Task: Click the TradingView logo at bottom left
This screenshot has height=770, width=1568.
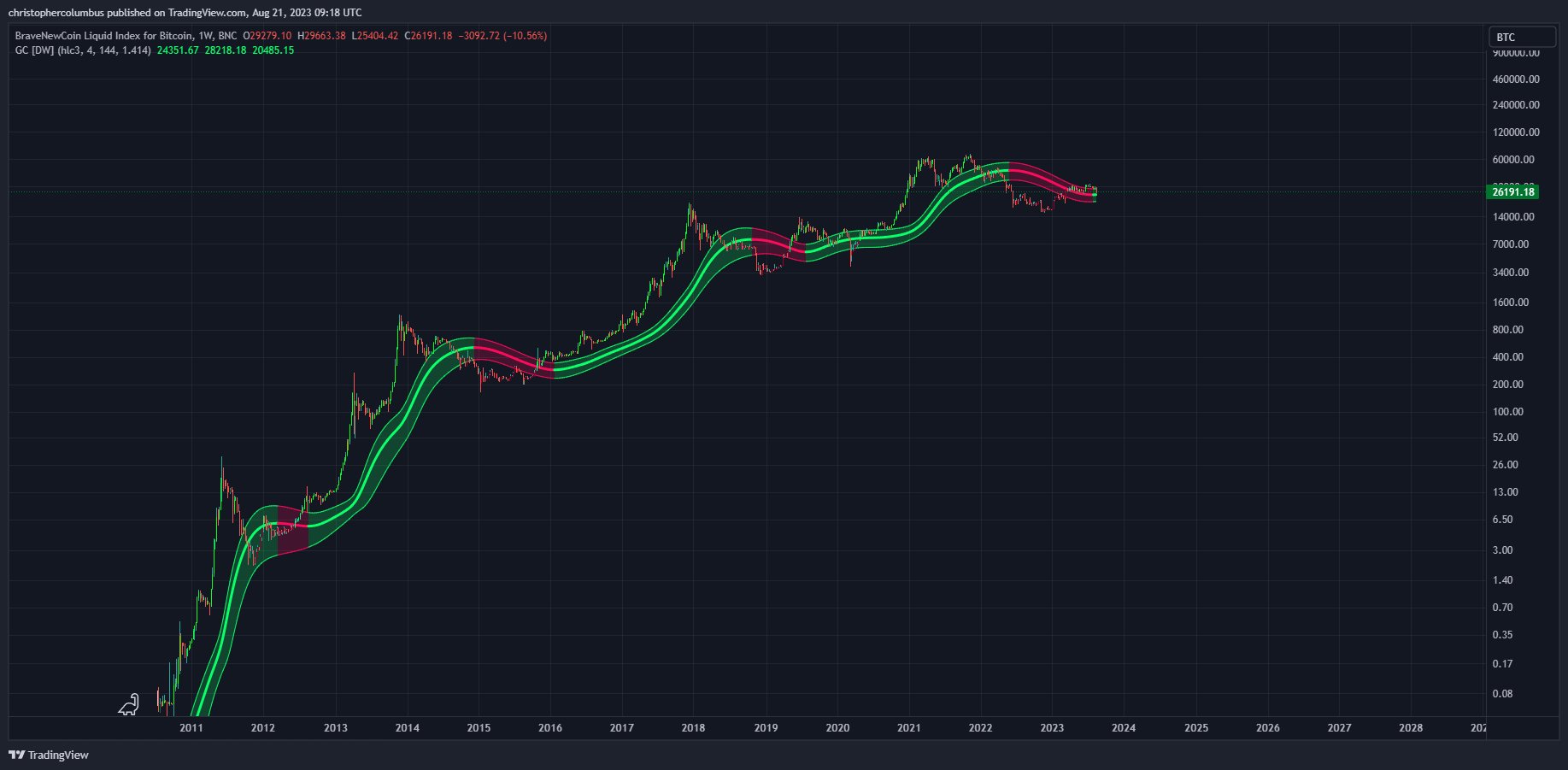Action: [49, 755]
